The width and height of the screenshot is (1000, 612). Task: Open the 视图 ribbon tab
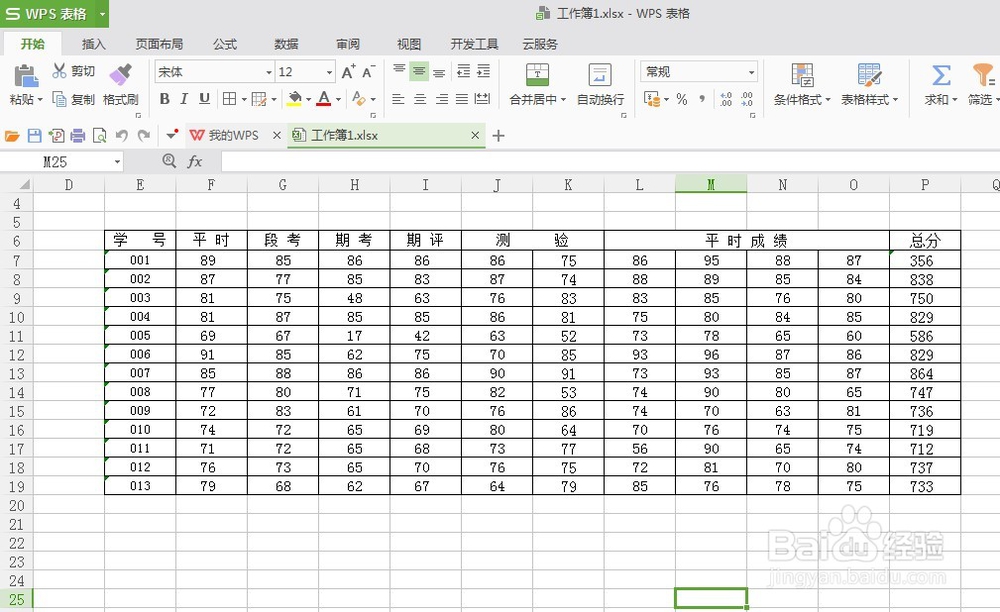coord(409,44)
